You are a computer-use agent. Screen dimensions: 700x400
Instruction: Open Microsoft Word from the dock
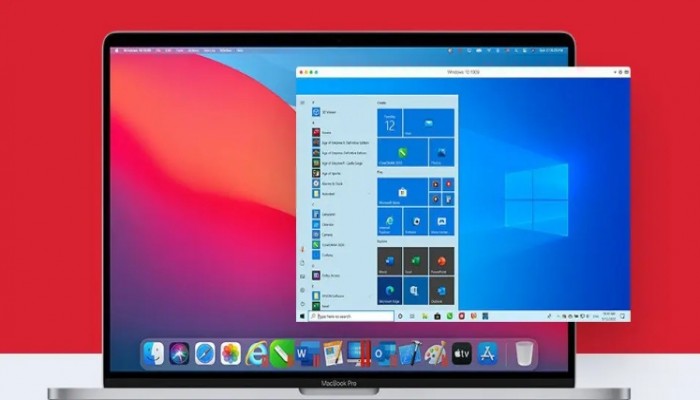307,353
